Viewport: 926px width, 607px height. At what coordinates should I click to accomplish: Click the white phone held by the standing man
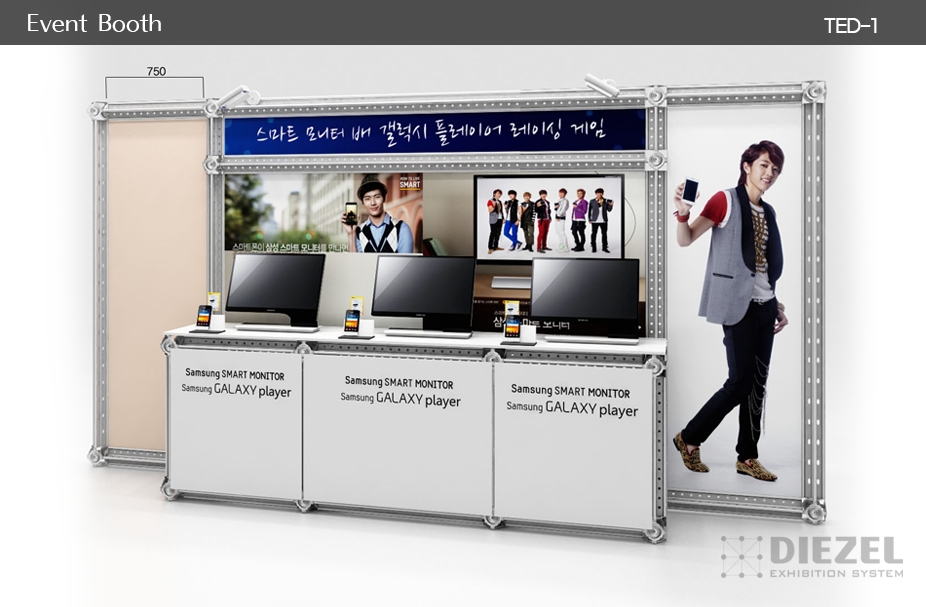[x=689, y=190]
